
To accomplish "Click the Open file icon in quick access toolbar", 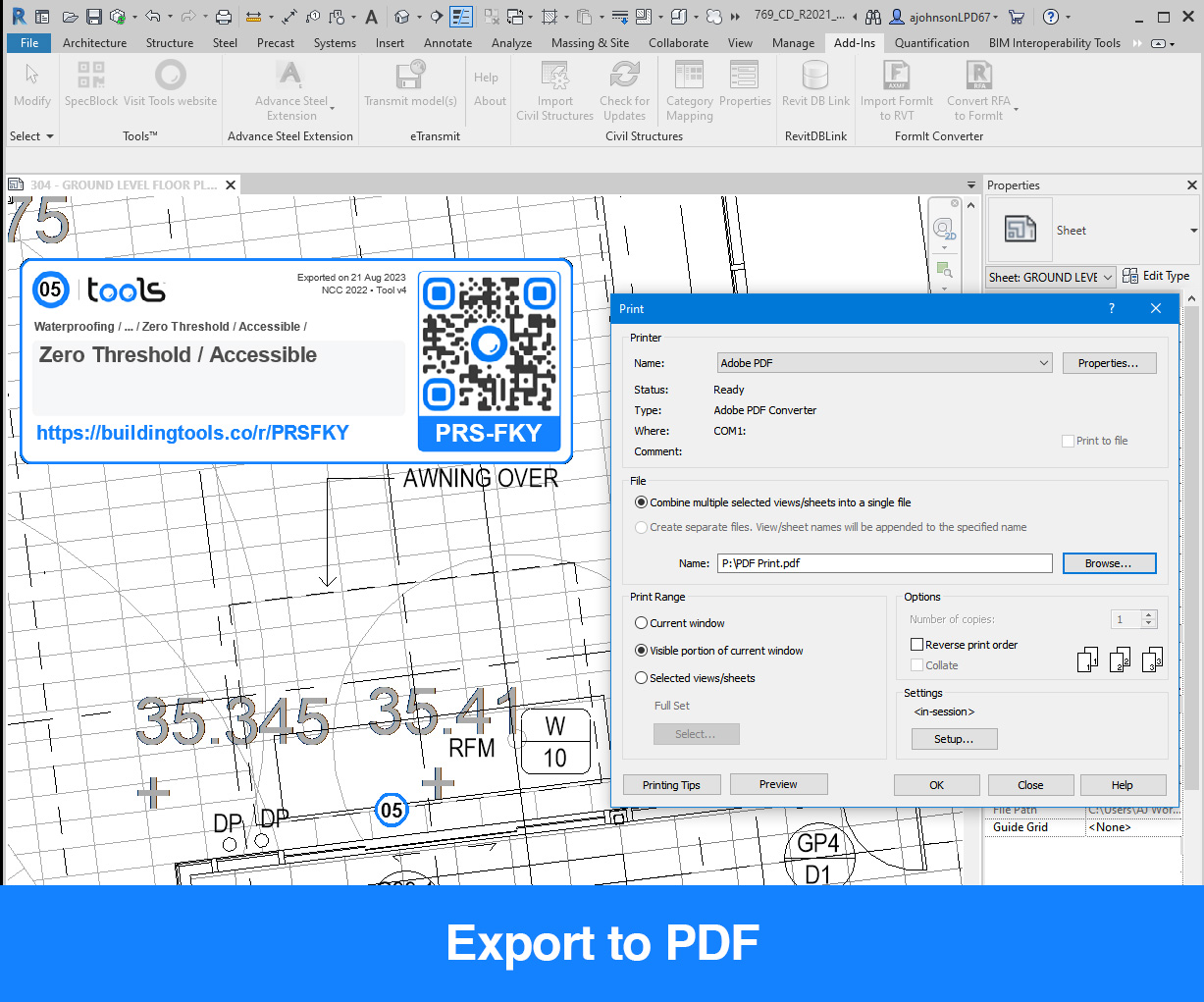I will (70, 17).
